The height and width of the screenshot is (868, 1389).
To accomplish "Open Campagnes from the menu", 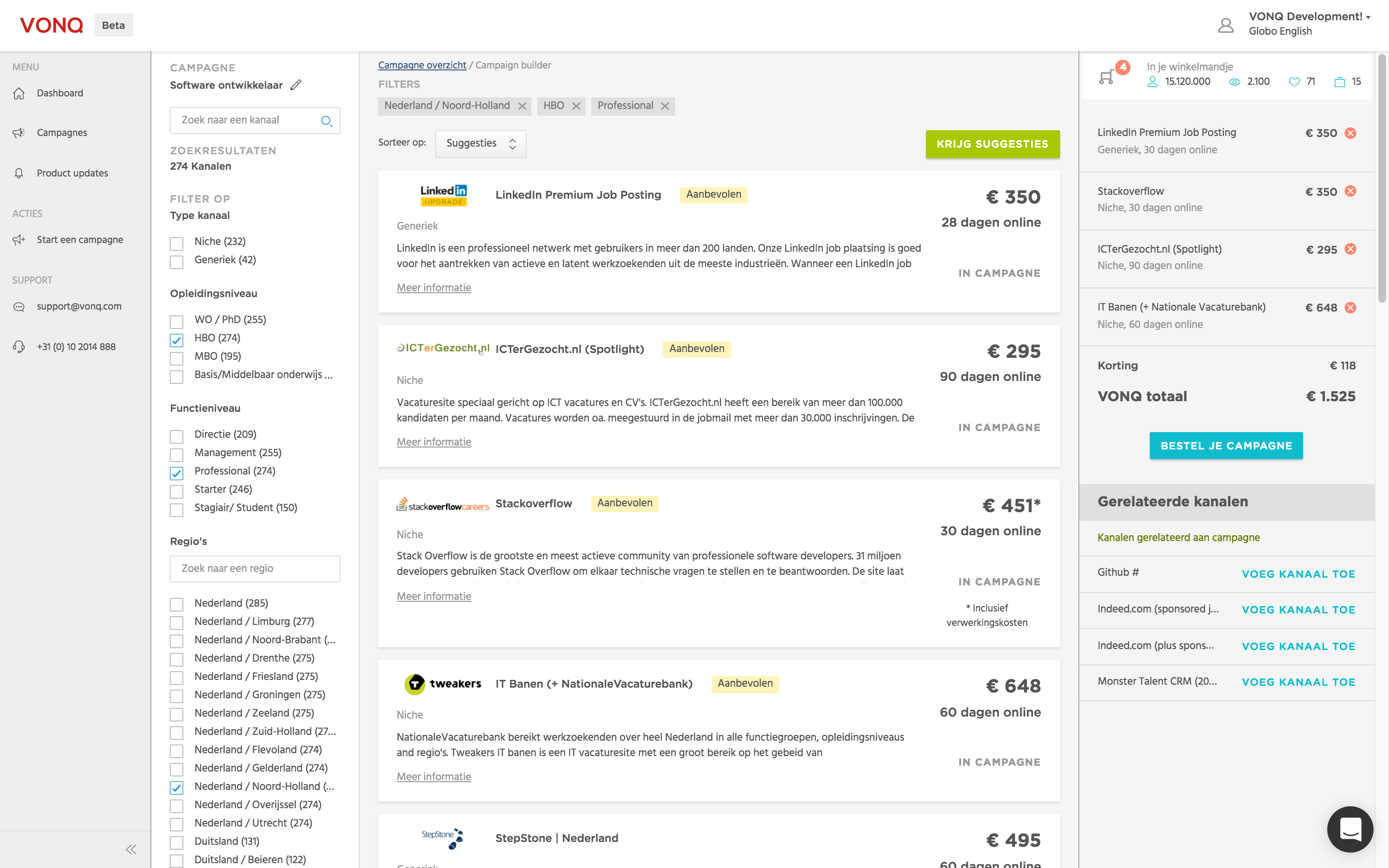I will (x=61, y=133).
